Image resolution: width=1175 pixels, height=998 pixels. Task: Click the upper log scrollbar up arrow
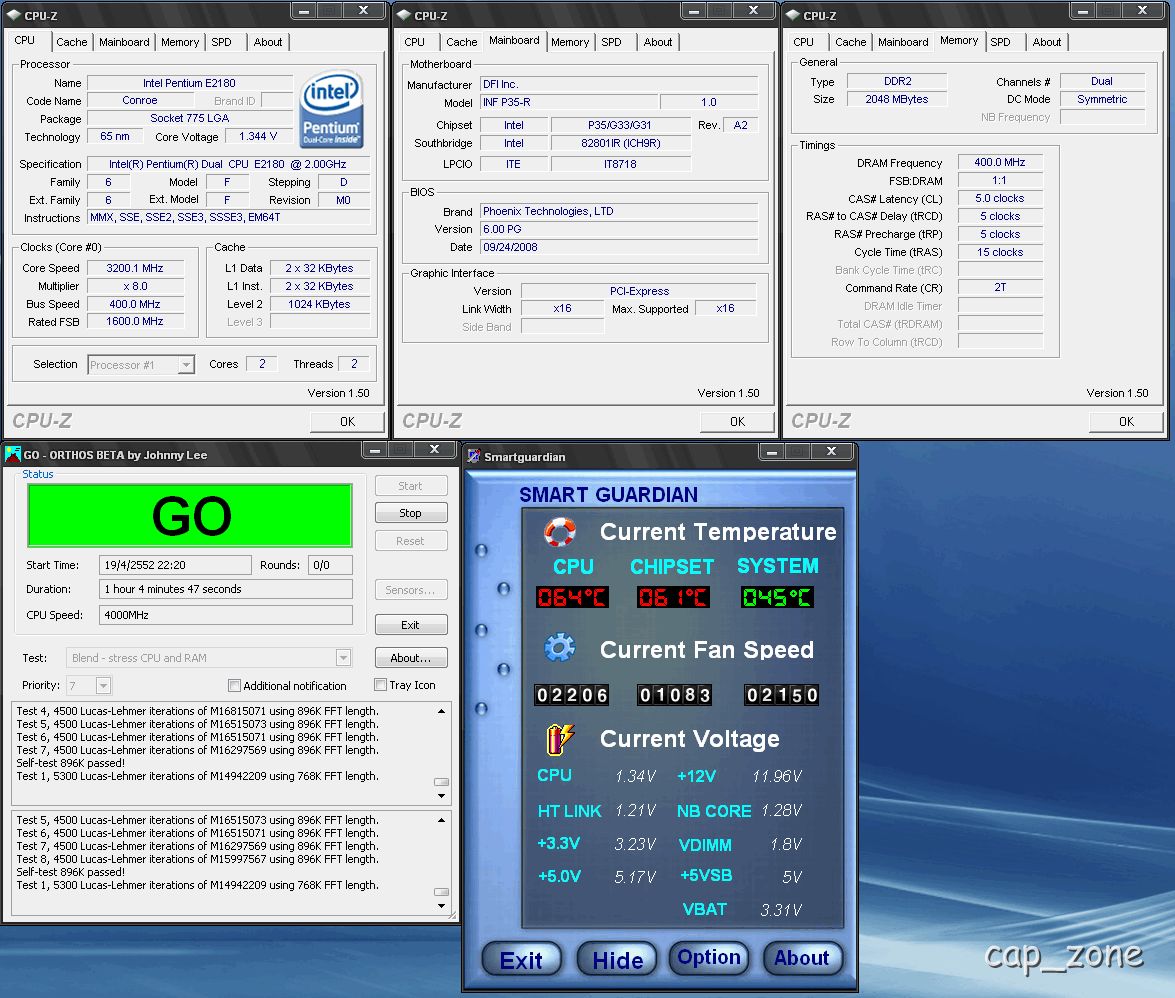(441, 711)
